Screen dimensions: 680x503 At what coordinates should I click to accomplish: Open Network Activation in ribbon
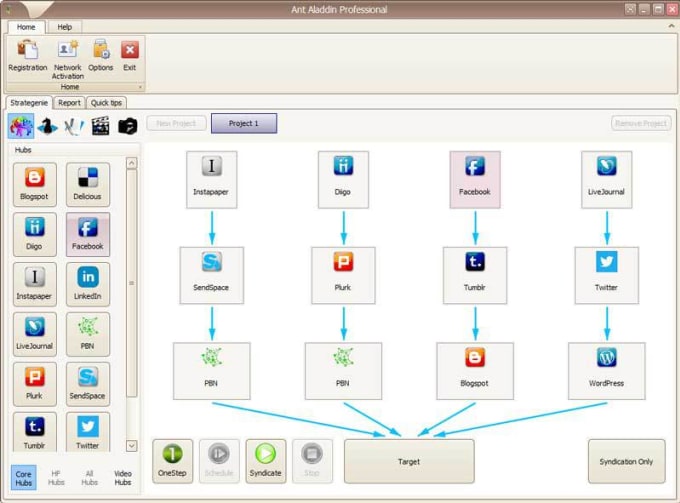[x=68, y=59]
